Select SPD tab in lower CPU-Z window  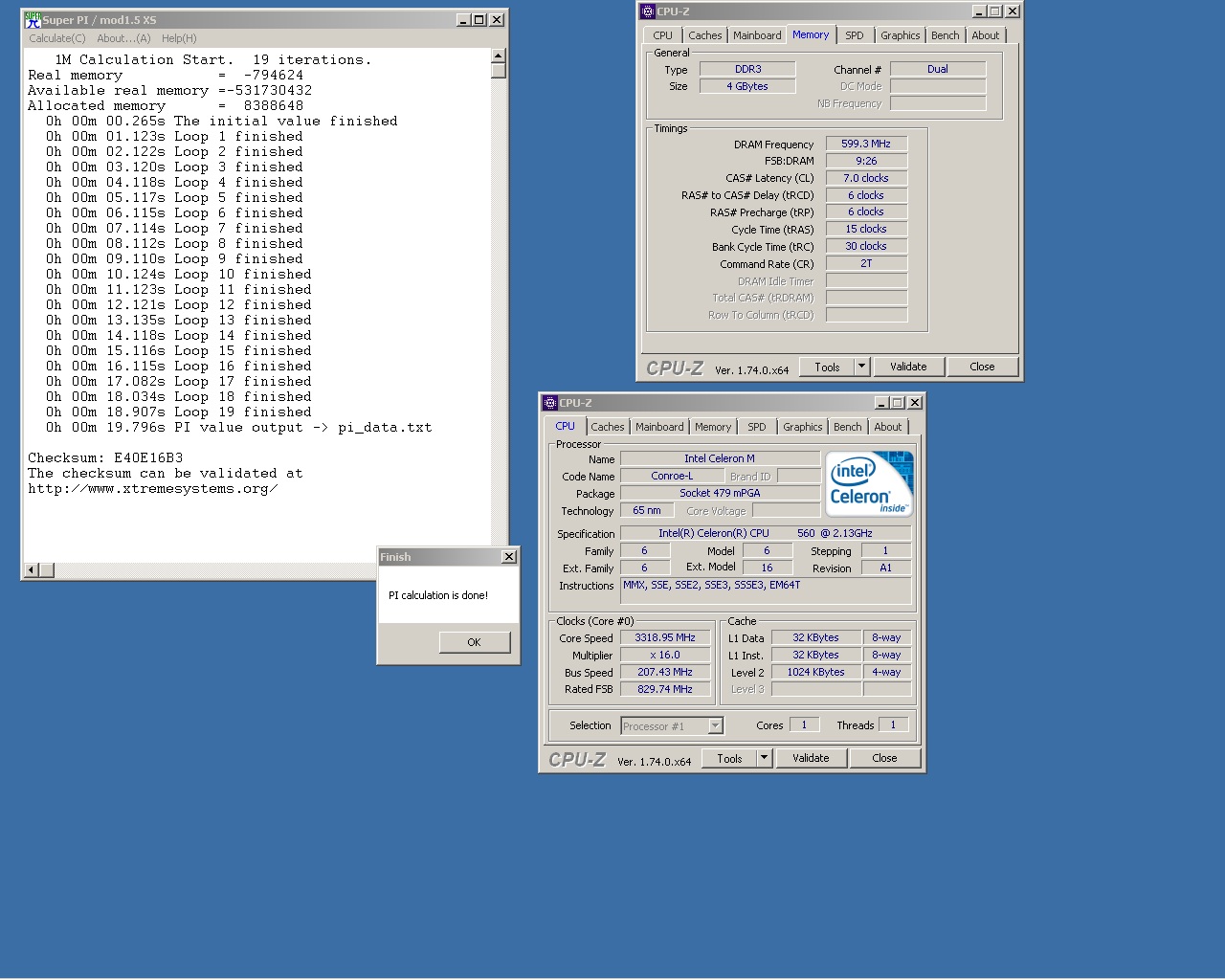click(757, 427)
